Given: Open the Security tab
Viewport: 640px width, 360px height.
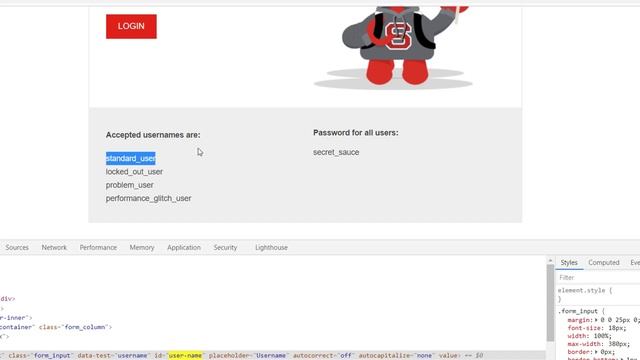Looking at the screenshot, I should (x=225, y=247).
